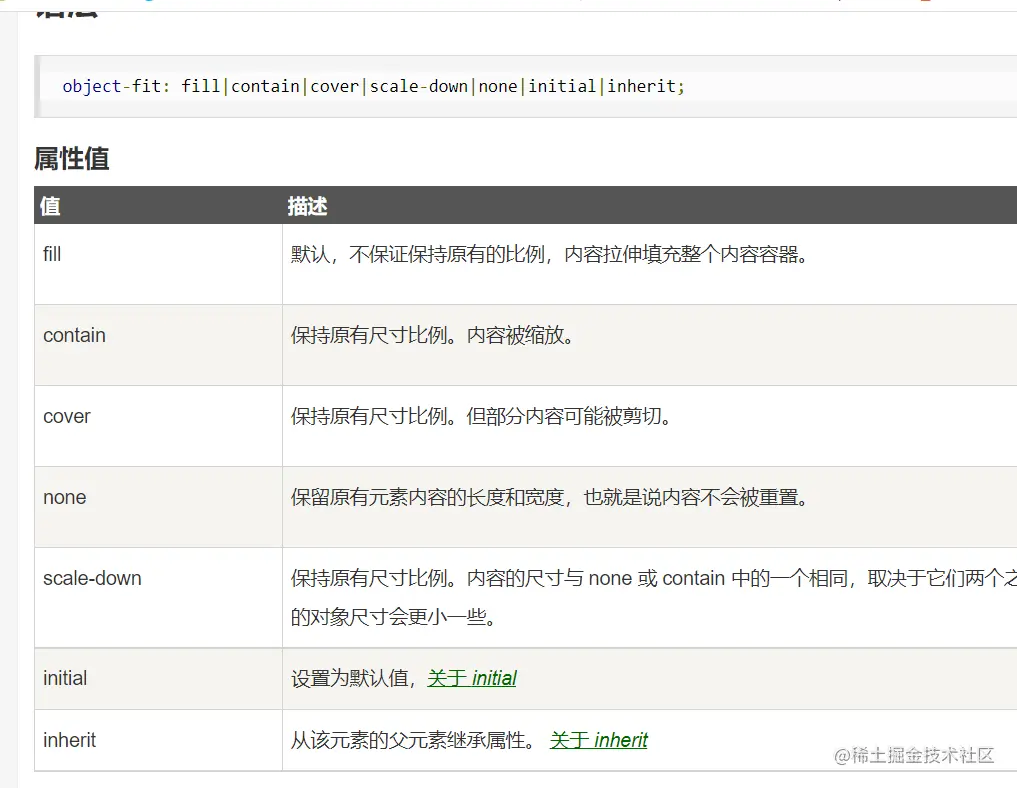
Task: Click the none value cell
Action: coord(158,507)
